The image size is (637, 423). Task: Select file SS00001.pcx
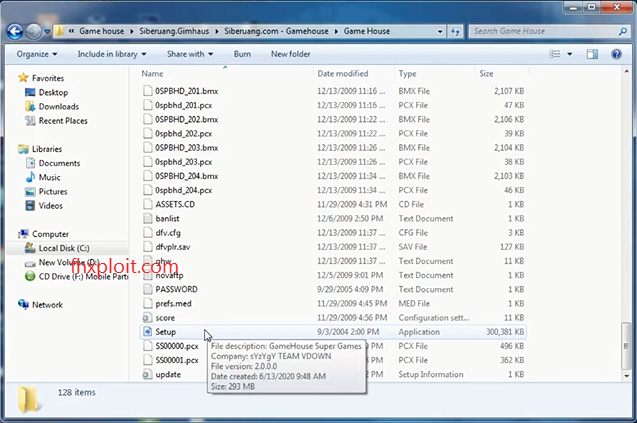pyautogui.click(x=177, y=360)
